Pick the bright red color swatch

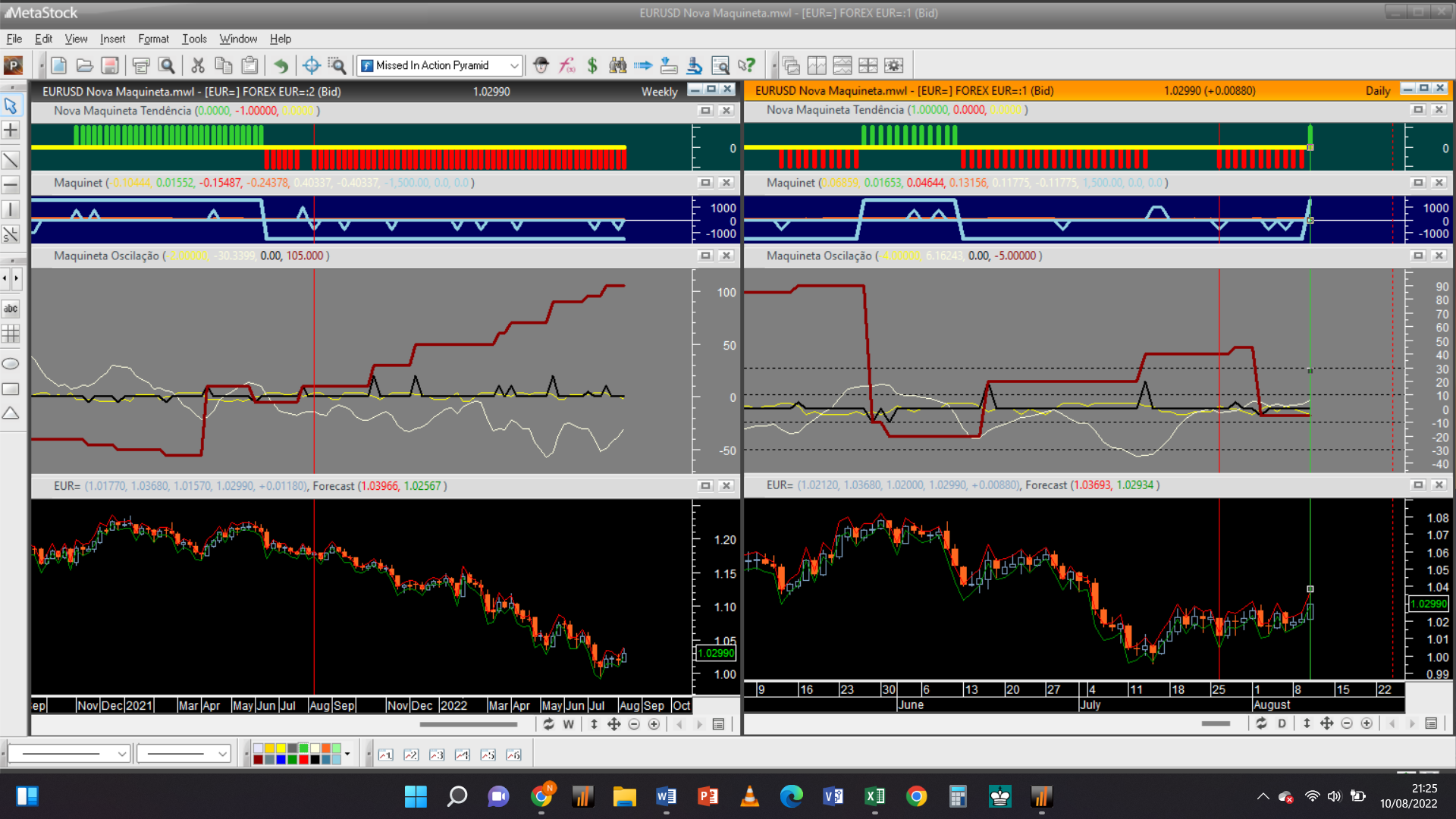click(x=303, y=759)
